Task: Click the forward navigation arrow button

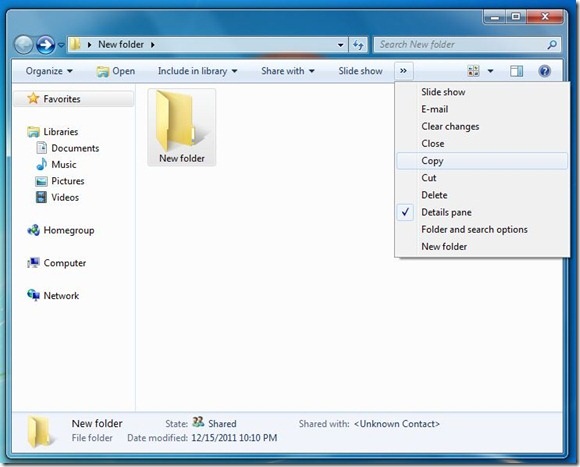Action: point(46,45)
